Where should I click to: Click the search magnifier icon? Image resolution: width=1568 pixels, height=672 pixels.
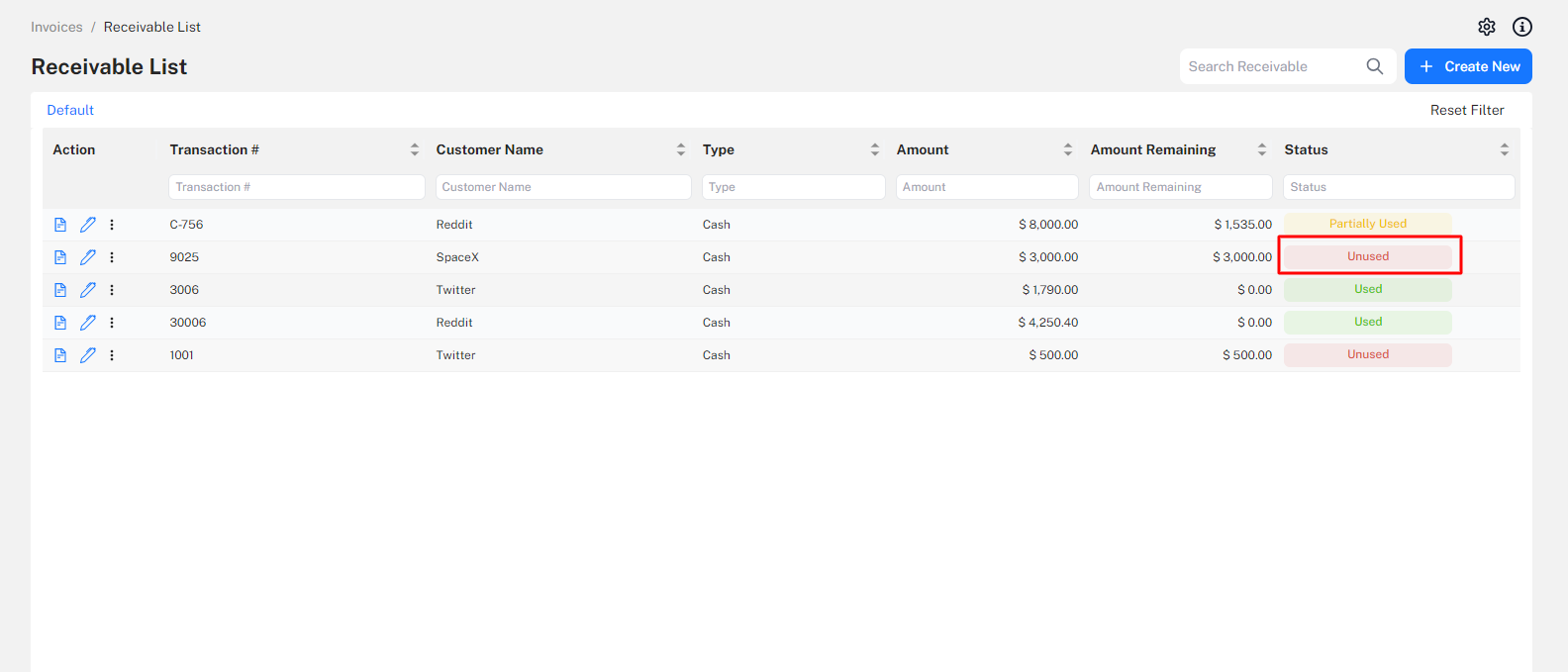click(x=1375, y=66)
